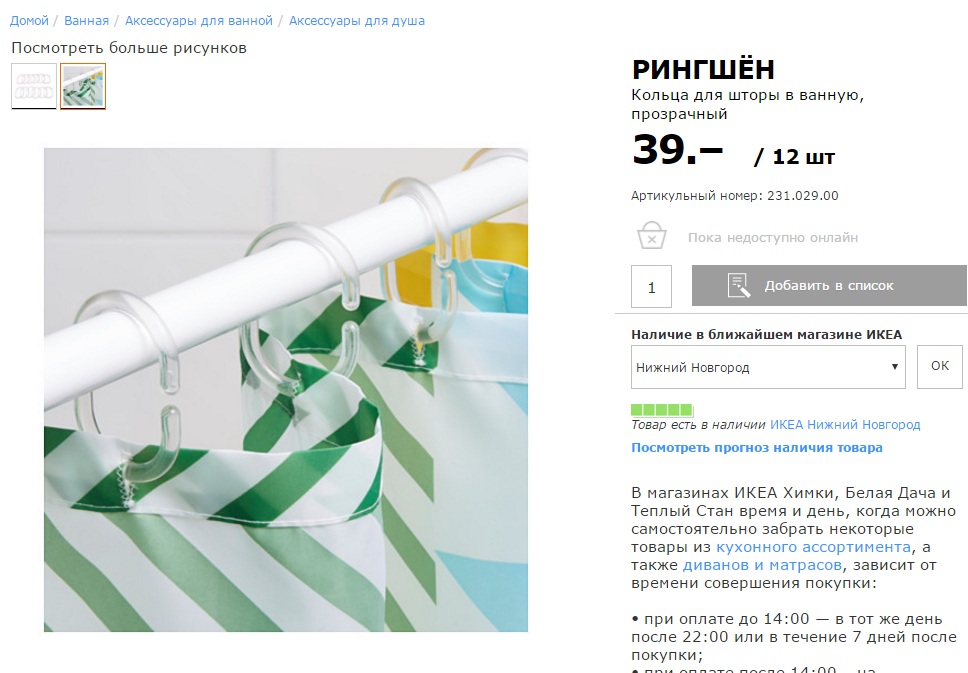Open диванов и матрасов link
The image size is (968, 673).
point(762,565)
